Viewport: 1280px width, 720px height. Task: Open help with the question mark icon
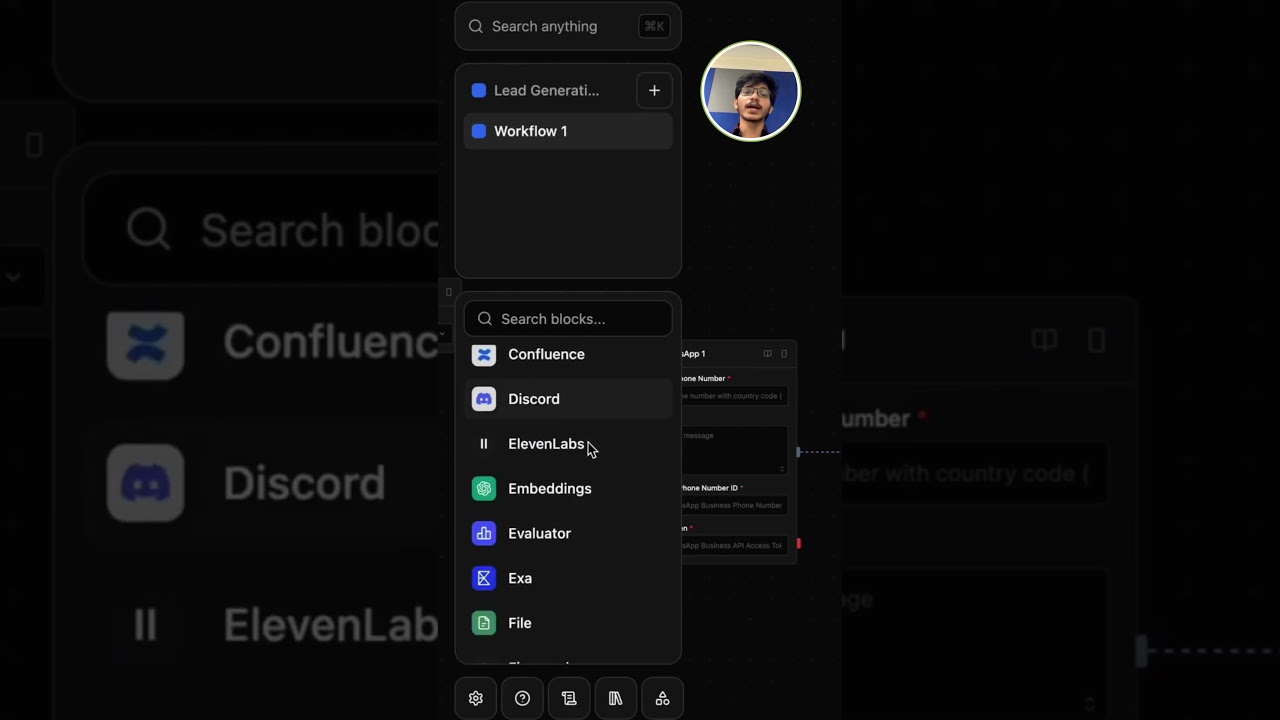click(522, 699)
